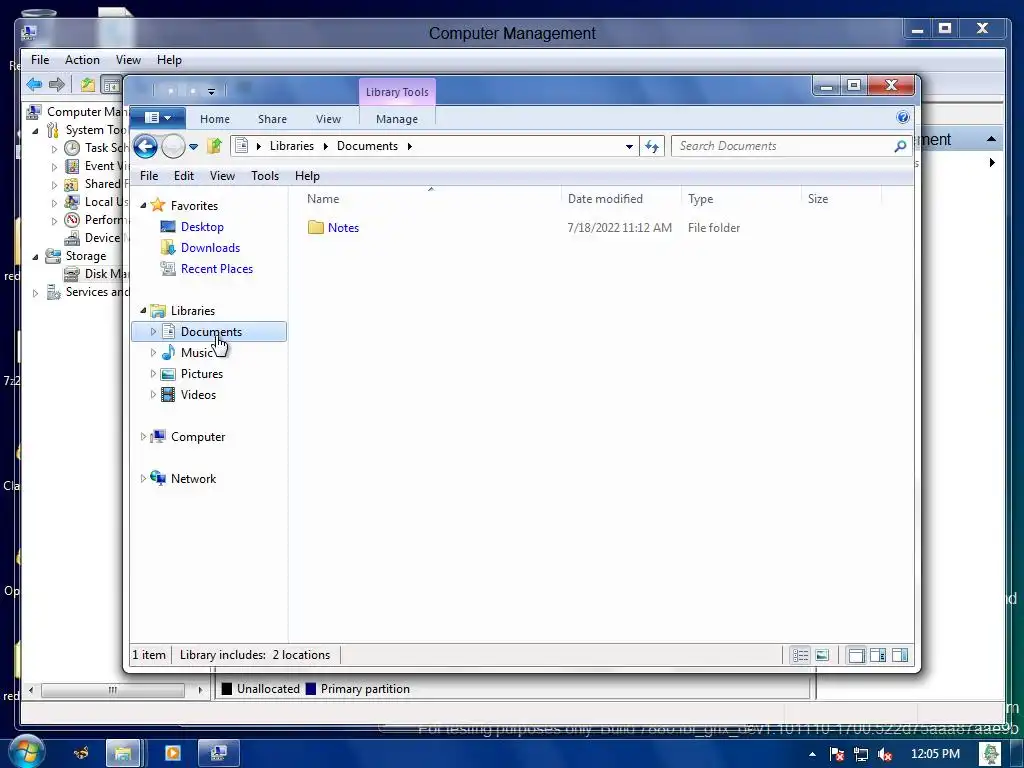Expand the Computer node
The width and height of the screenshot is (1024, 768).
[144, 436]
